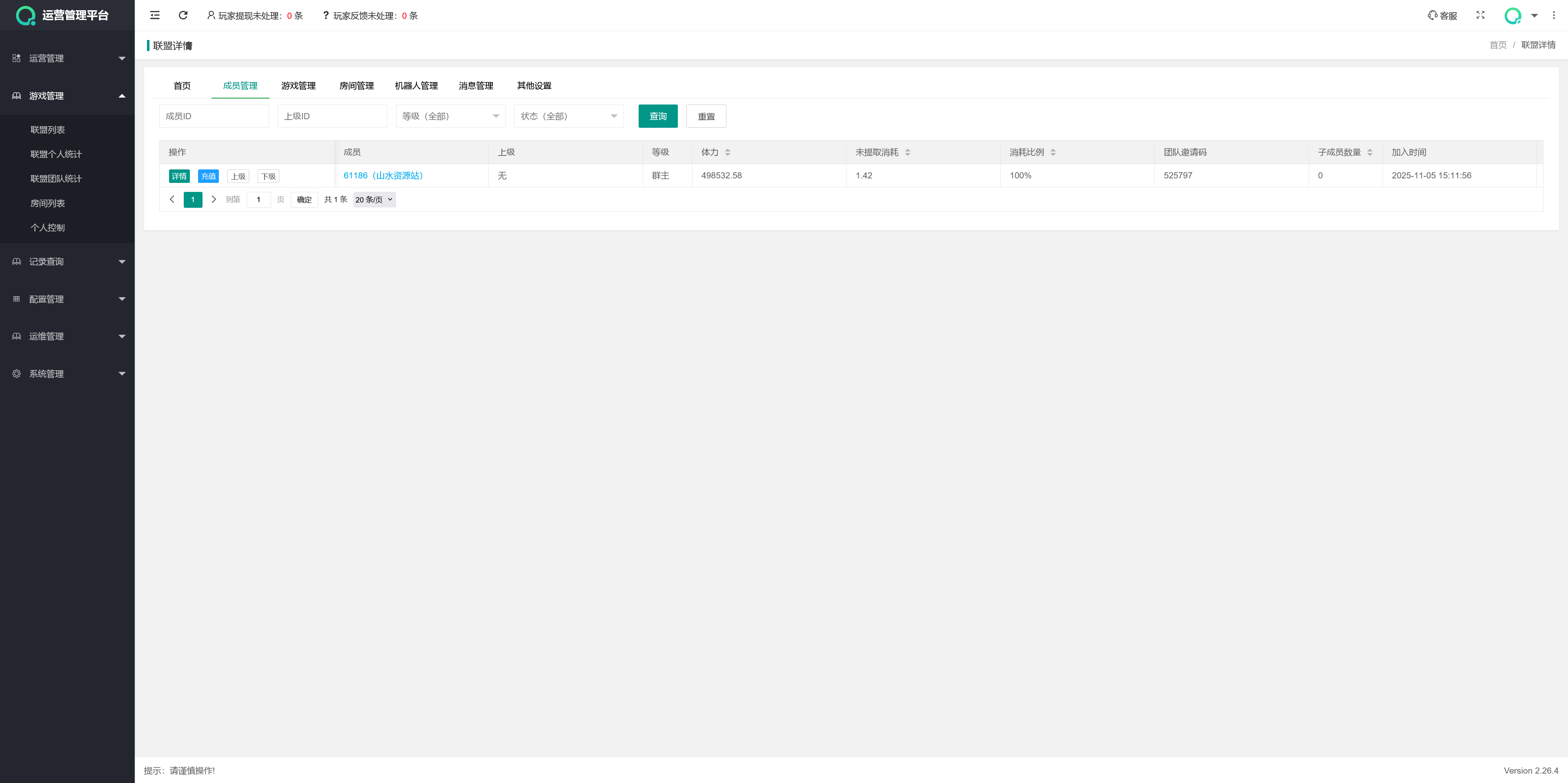The image size is (1568, 783).
Task: Switch to the 机器人管理 tab
Action: coord(416,86)
